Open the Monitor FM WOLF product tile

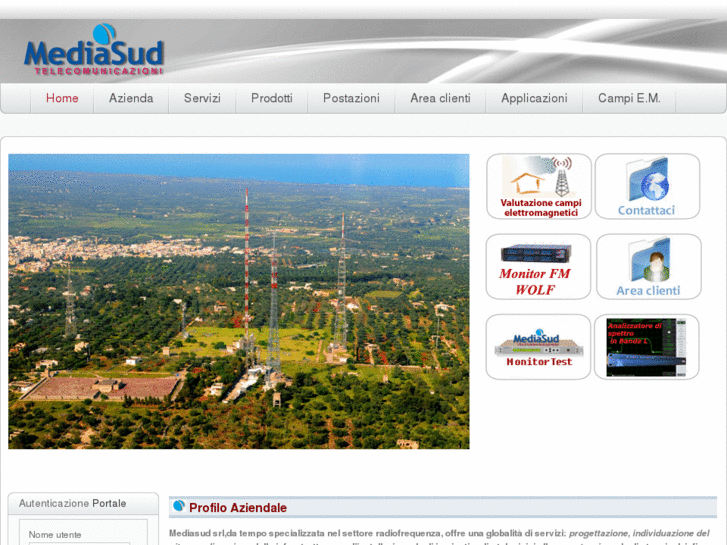(538, 267)
